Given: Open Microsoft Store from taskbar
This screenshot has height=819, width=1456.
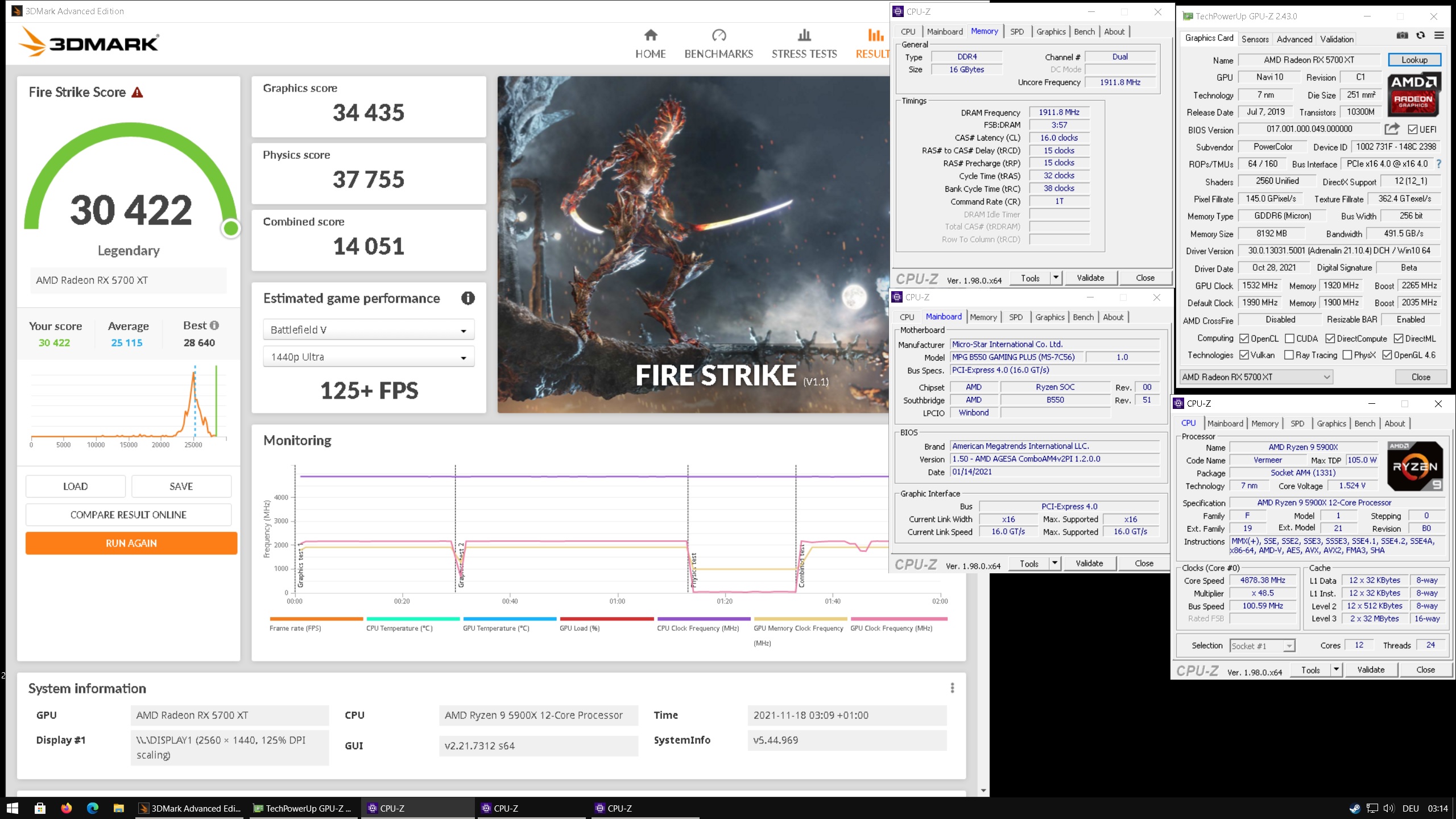Looking at the screenshot, I should coord(40,808).
